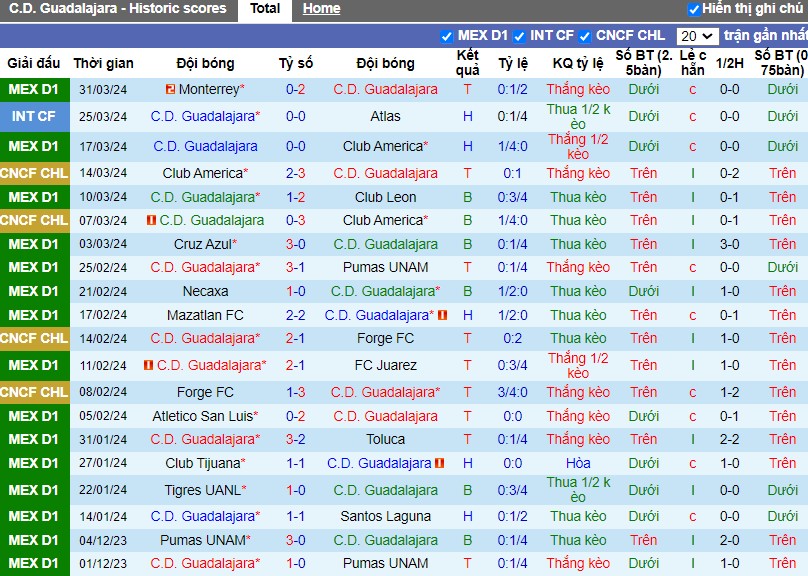Image resolution: width=808 pixels, height=576 pixels.
Task: Click the 3-2 score against Toluca
Action: [x=296, y=439]
